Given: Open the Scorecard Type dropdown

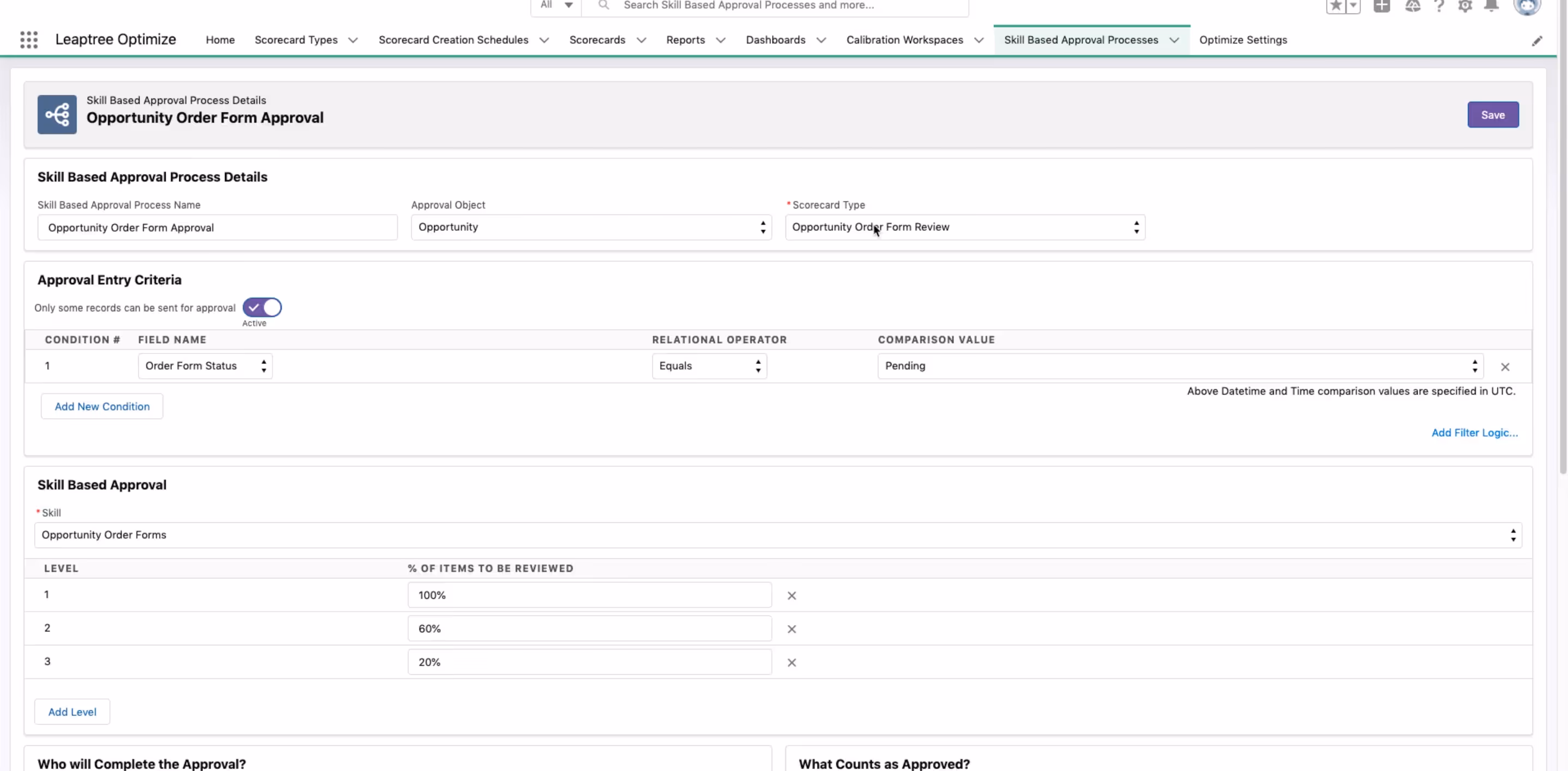Looking at the screenshot, I should coord(964,227).
